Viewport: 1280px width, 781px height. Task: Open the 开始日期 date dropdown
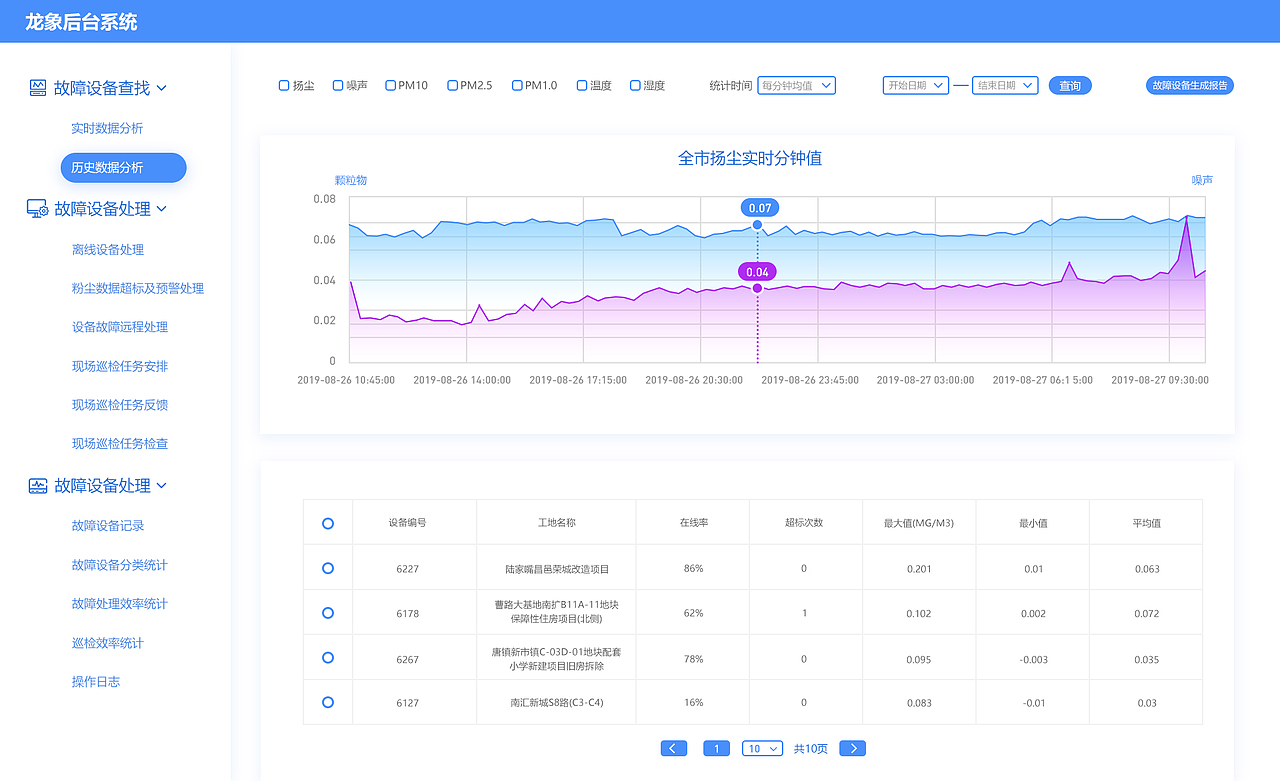click(x=915, y=86)
